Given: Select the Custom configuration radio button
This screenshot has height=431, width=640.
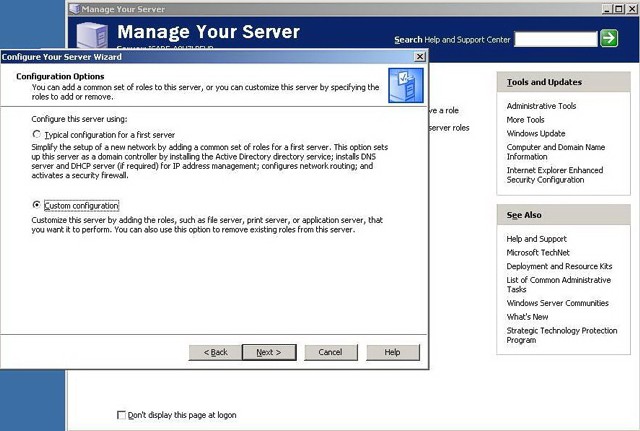Looking at the screenshot, I should pos(37,205).
